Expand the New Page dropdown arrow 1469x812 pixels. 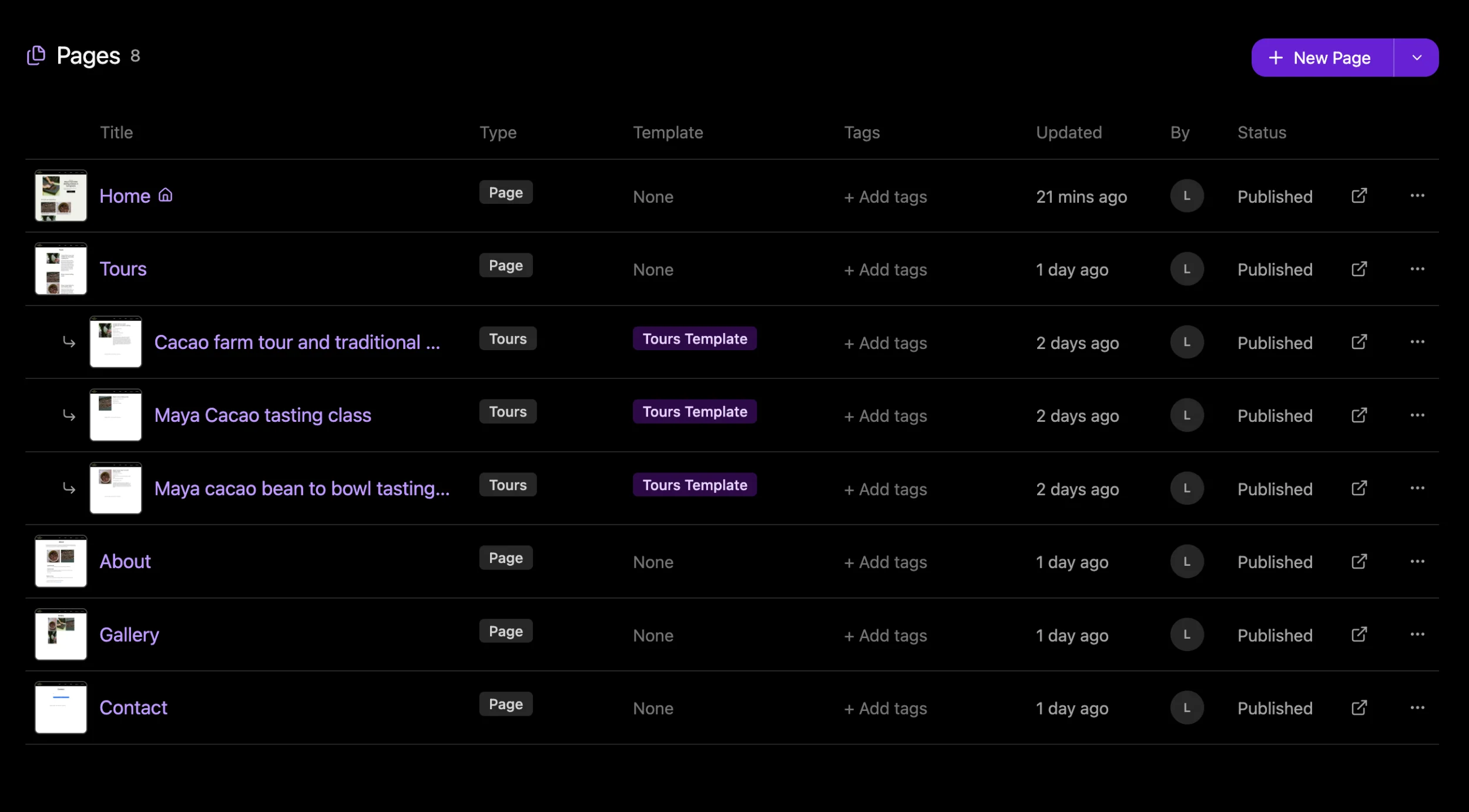1417,58
